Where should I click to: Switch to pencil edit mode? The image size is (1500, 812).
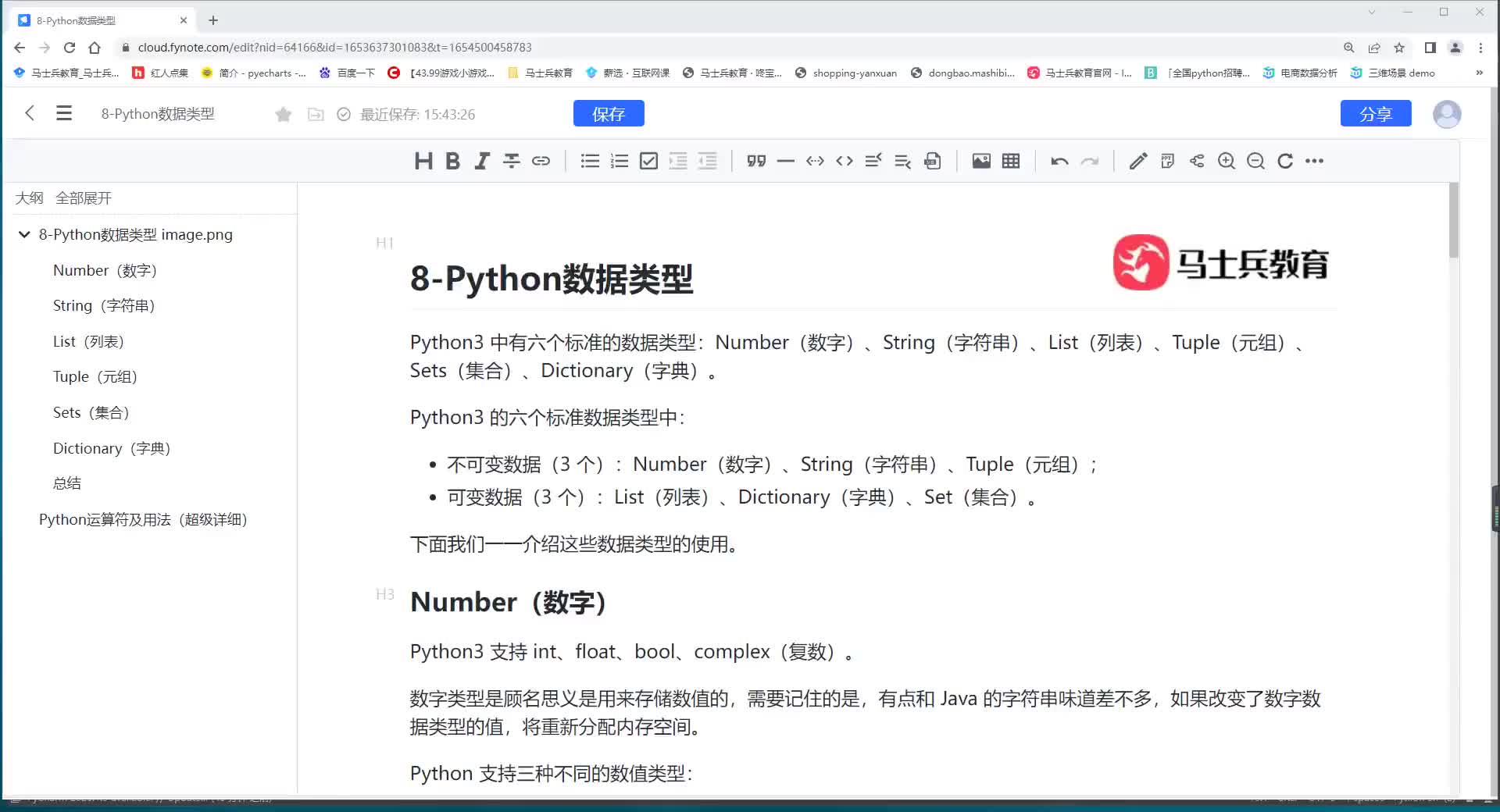(x=1138, y=162)
